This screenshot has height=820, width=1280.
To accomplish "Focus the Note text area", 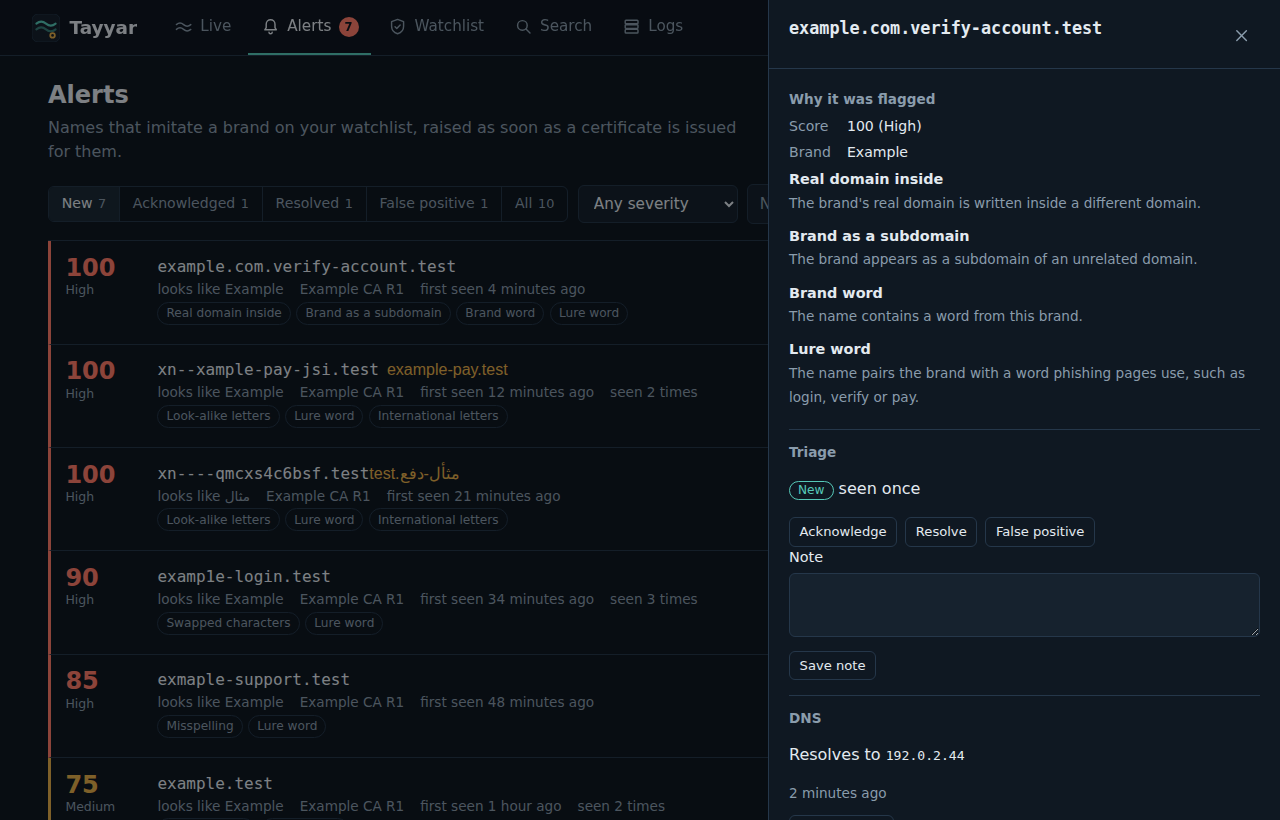I will point(1024,605).
